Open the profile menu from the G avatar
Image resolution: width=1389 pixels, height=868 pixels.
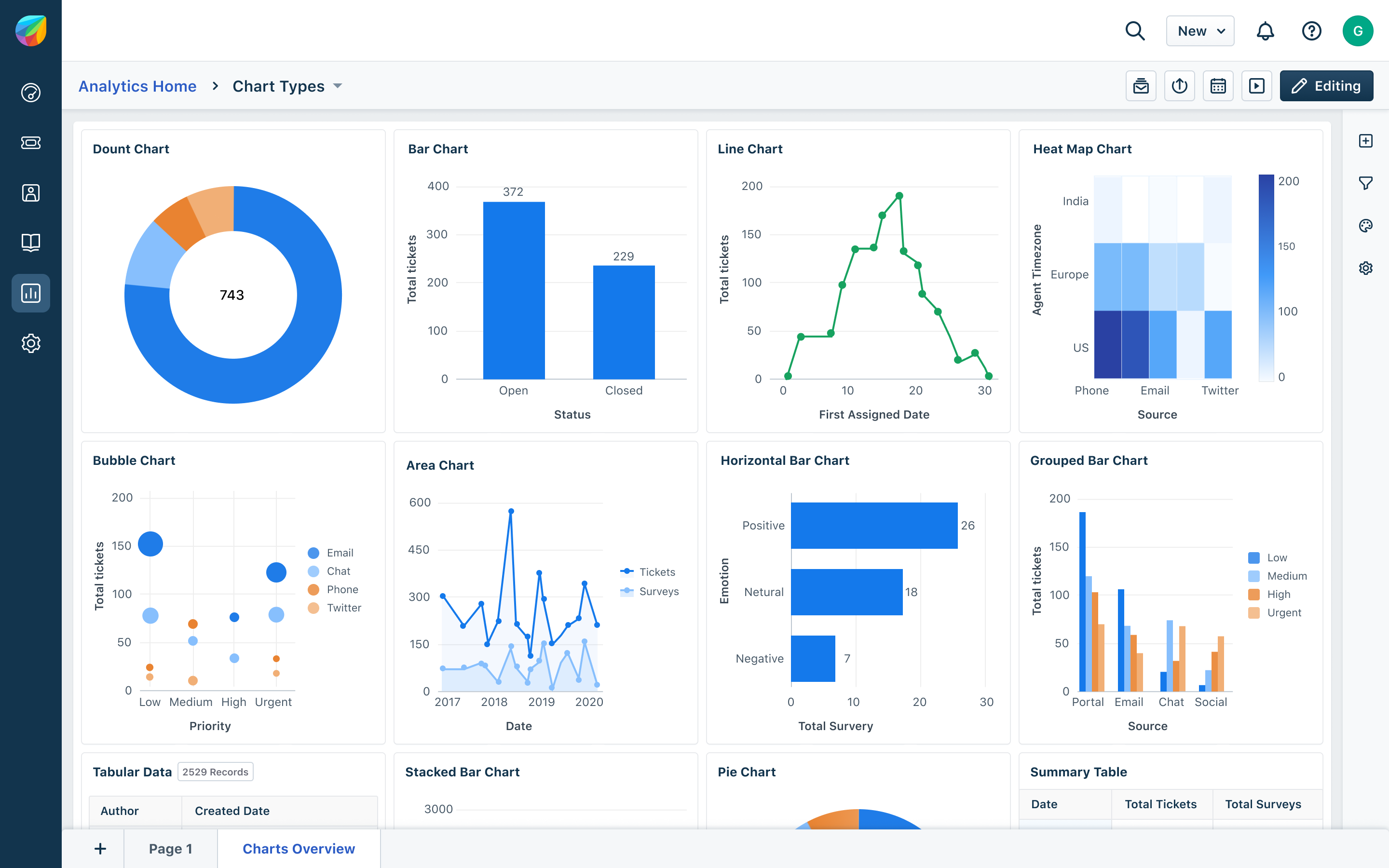pyautogui.click(x=1358, y=31)
